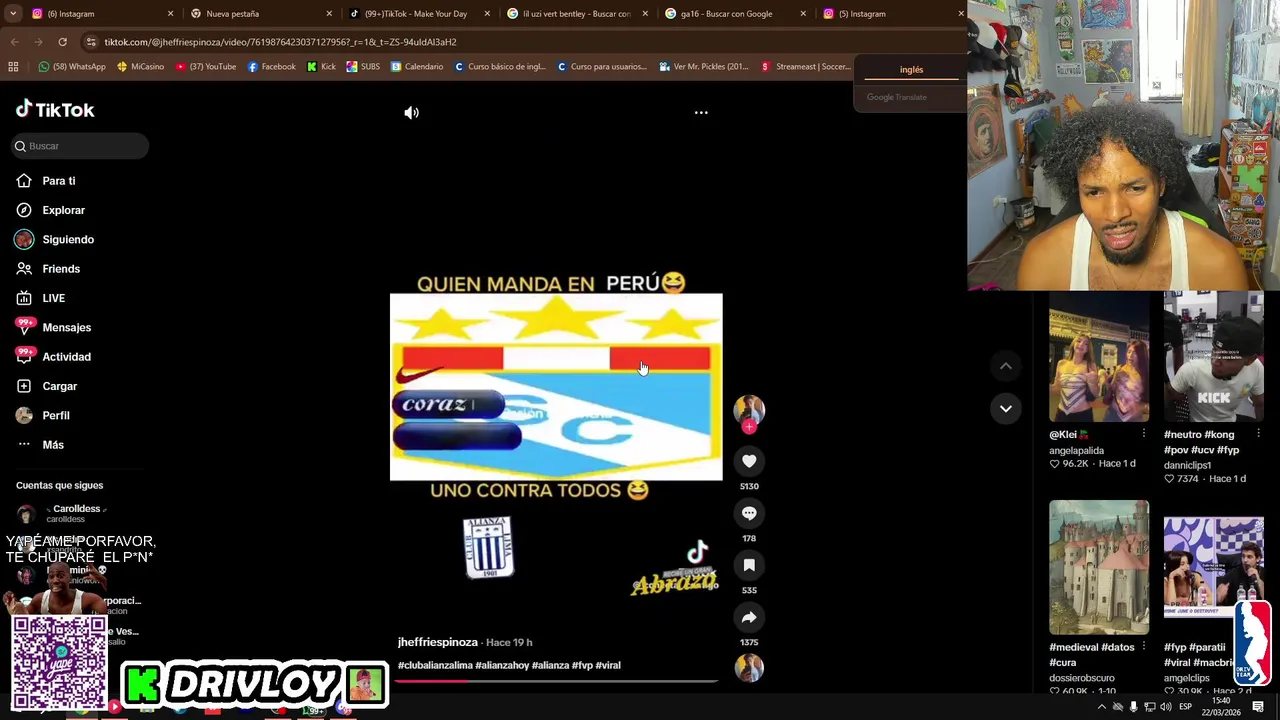Open the @Klei angelapalida video thumbnail
This screenshot has height=720, width=1280.
(x=1099, y=356)
